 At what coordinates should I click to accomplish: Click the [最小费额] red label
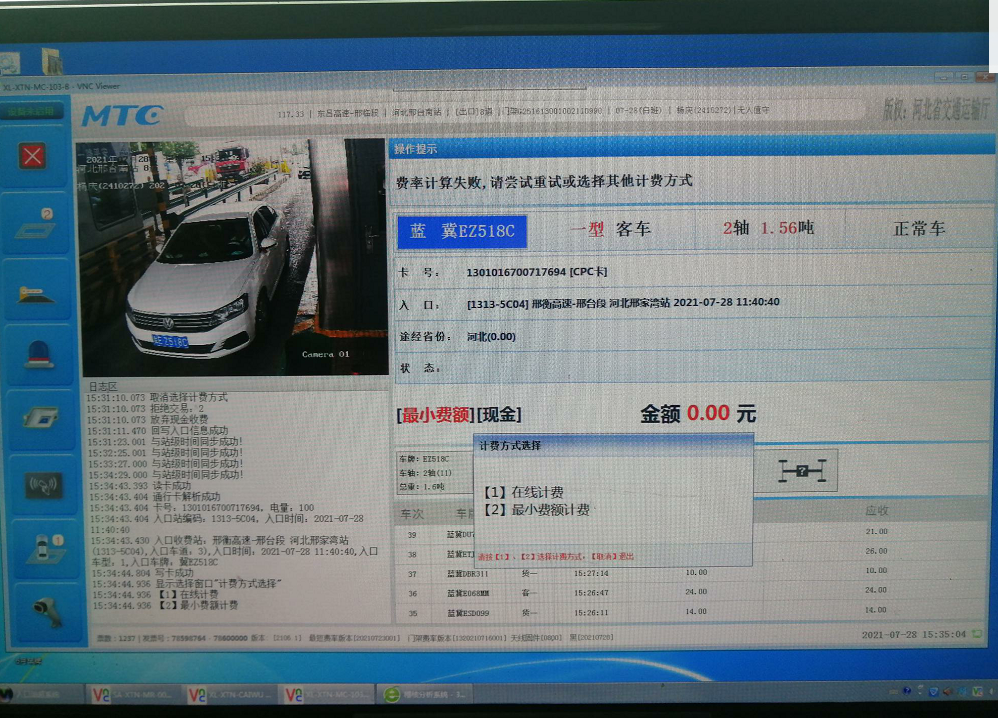tap(435, 415)
